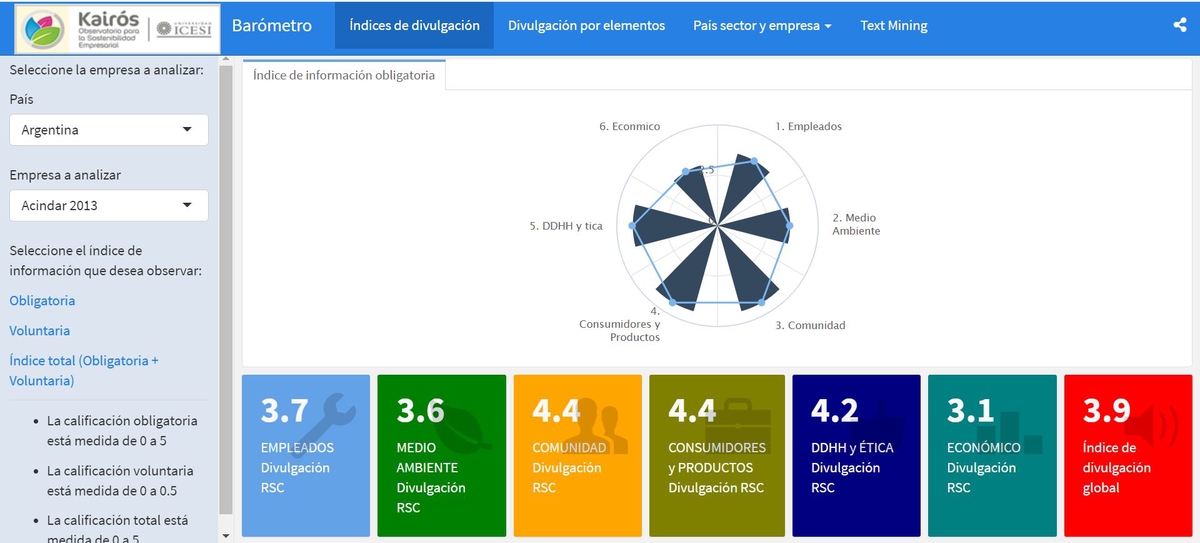Click the share icon in top bar
Screen dimensions: 1200x543
tap(1180, 26)
